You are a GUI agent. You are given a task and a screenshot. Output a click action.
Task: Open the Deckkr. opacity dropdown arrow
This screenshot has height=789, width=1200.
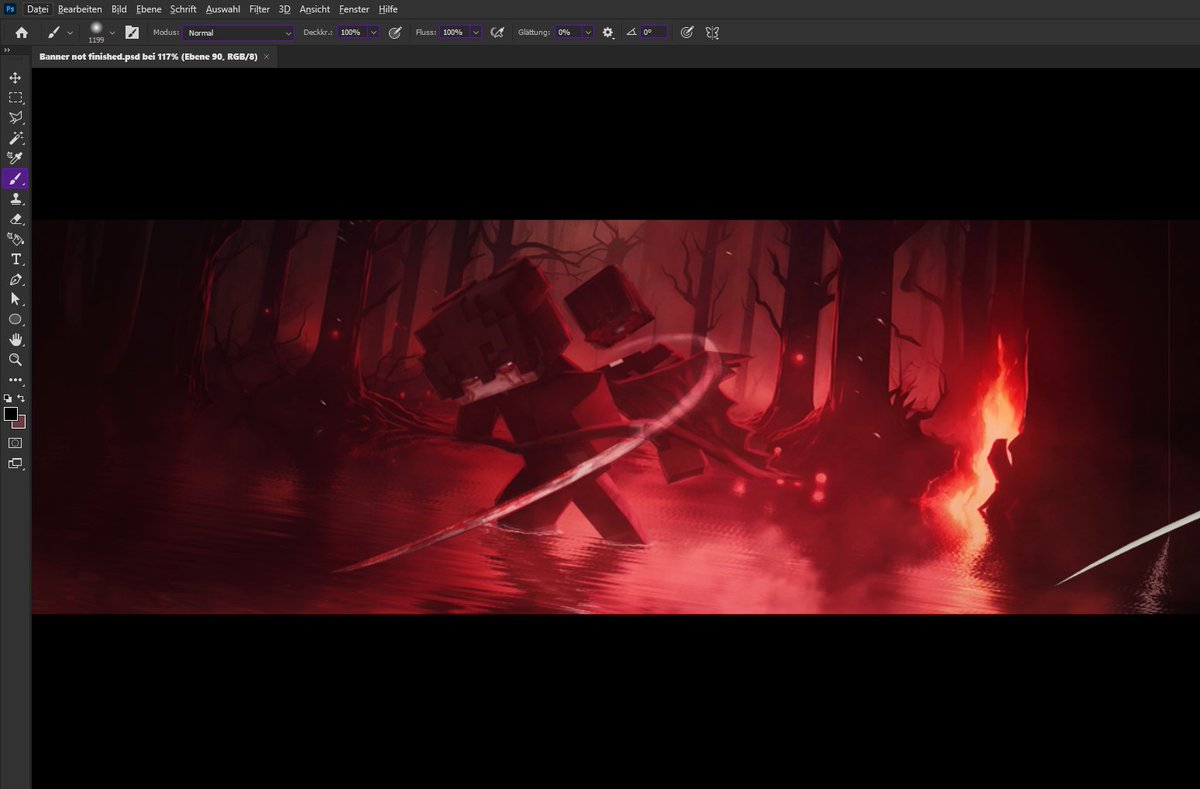[x=374, y=32]
